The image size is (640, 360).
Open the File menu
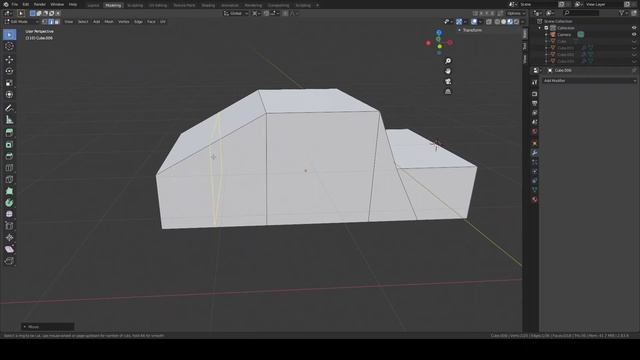15,4
